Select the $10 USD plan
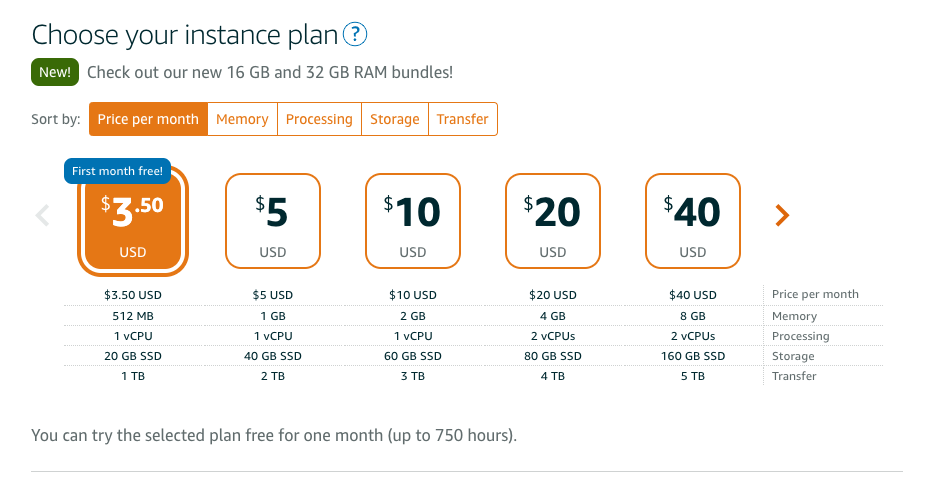 click(413, 221)
